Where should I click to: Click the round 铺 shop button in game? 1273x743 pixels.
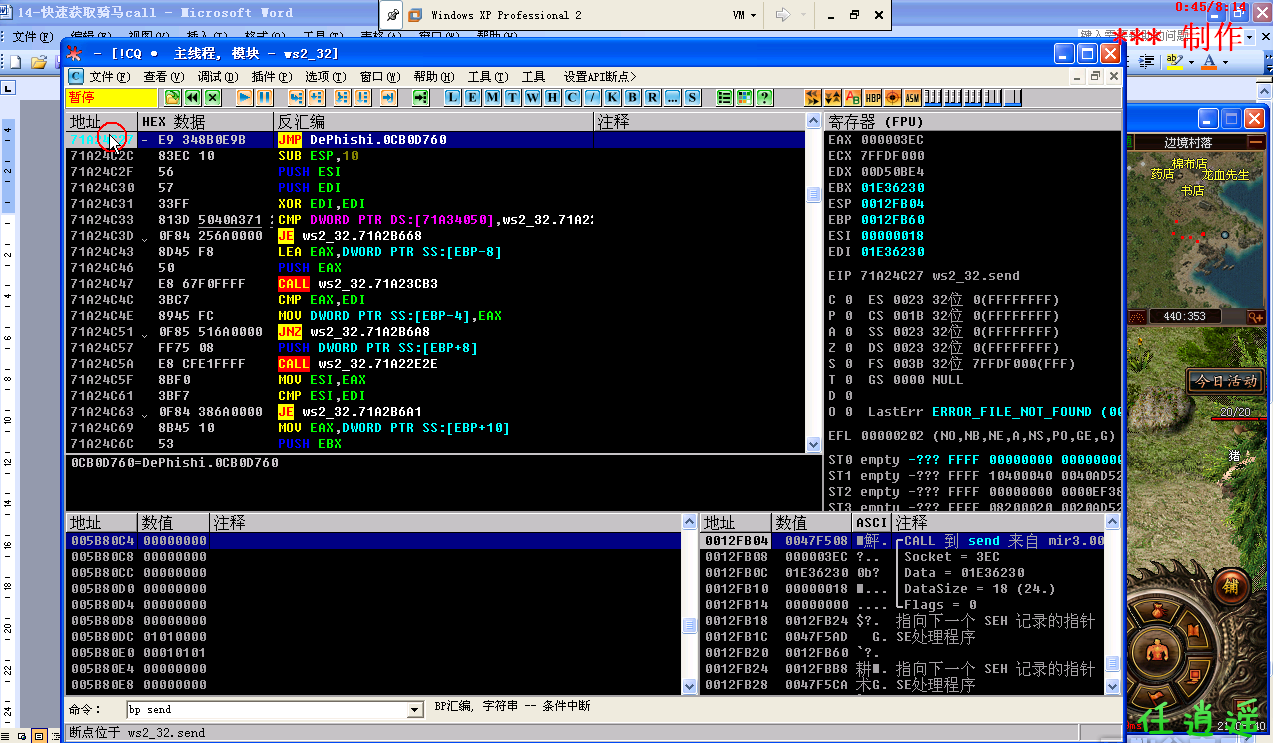coord(1230,586)
